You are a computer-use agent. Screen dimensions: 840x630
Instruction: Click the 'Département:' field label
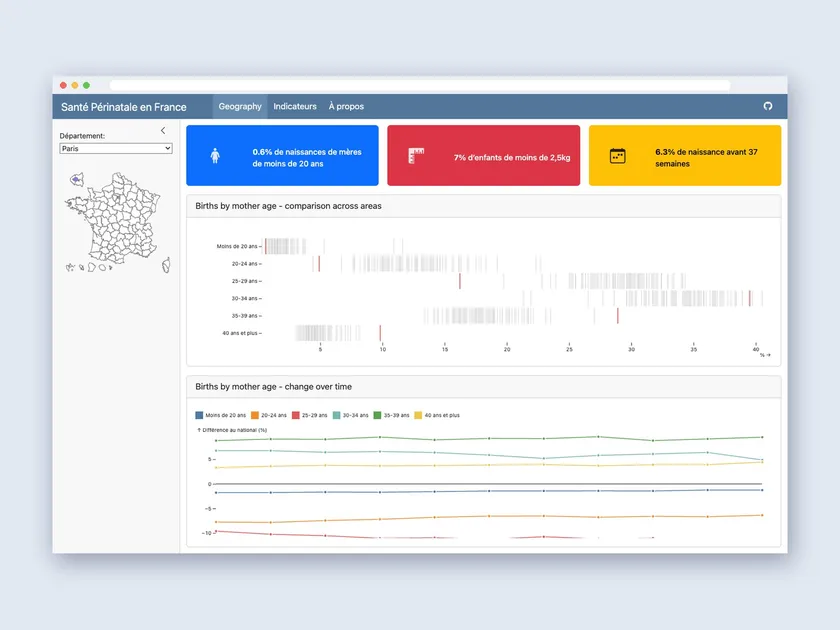tap(82, 136)
